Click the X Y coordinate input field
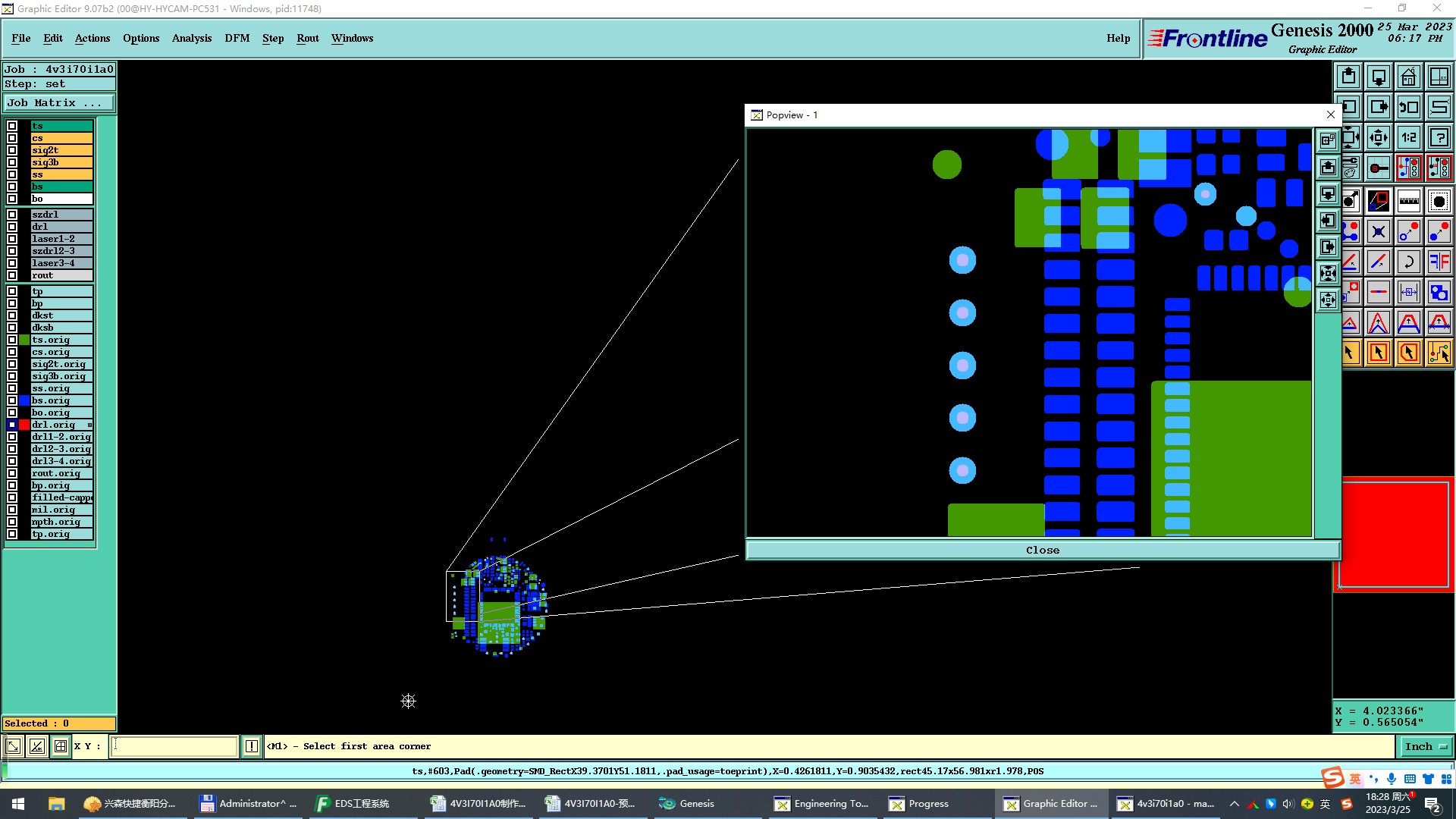 pyautogui.click(x=174, y=746)
